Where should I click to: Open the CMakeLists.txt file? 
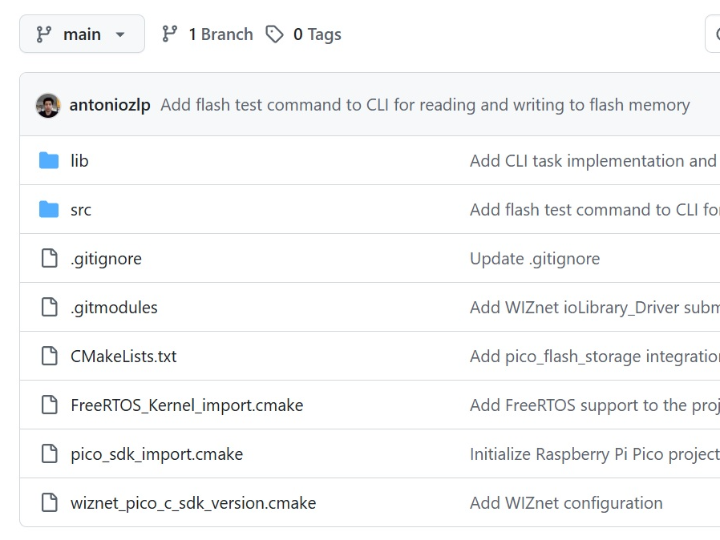[123, 356]
